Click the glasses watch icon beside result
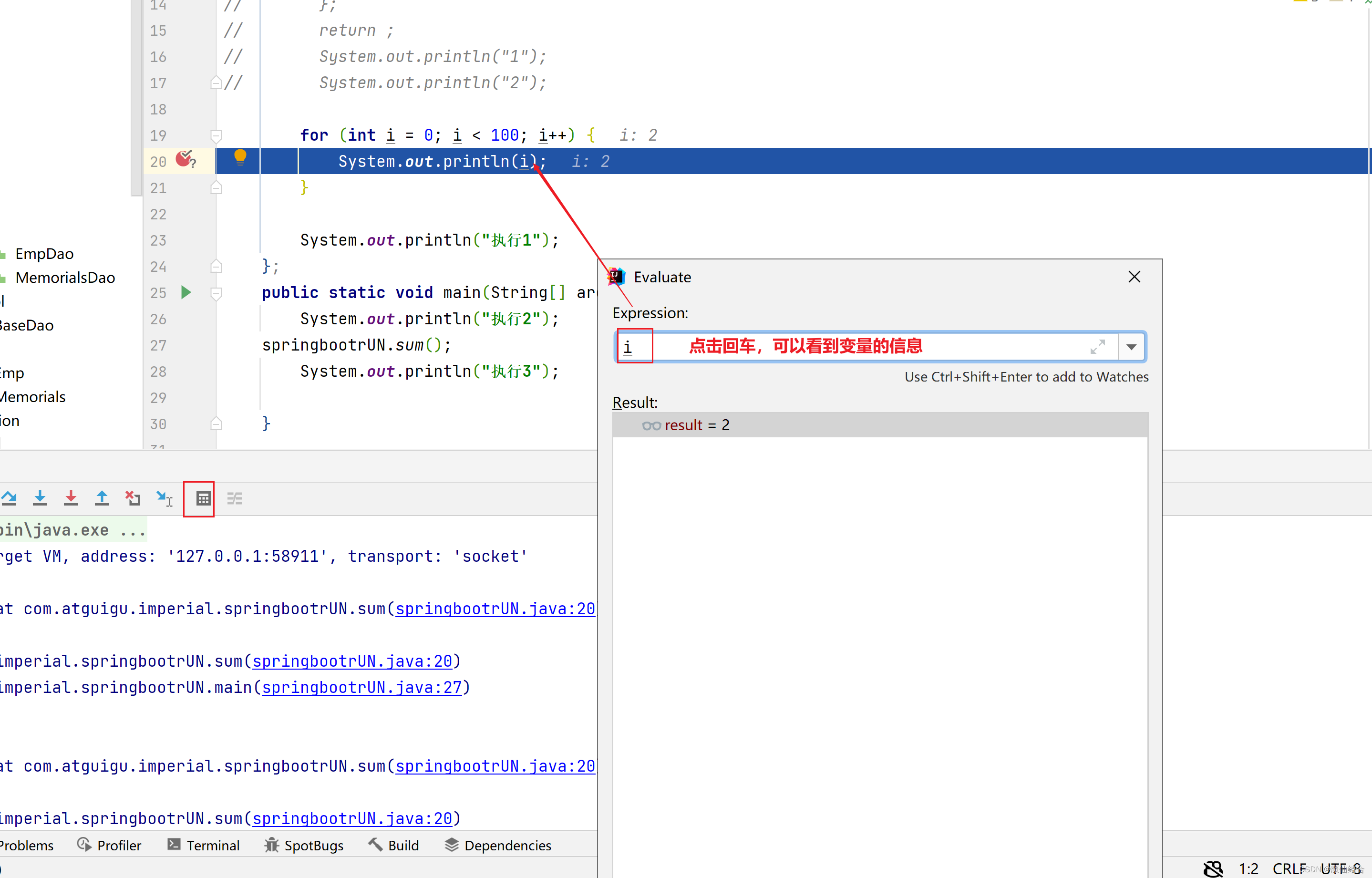The height and width of the screenshot is (878, 1372). [651, 426]
